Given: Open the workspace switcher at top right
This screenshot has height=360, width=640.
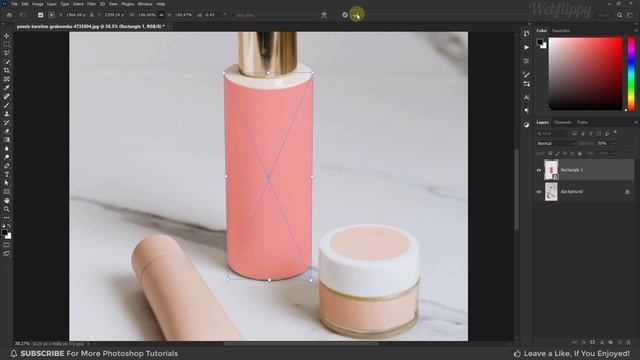Looking at the screenshot, I should pos(630,15).
